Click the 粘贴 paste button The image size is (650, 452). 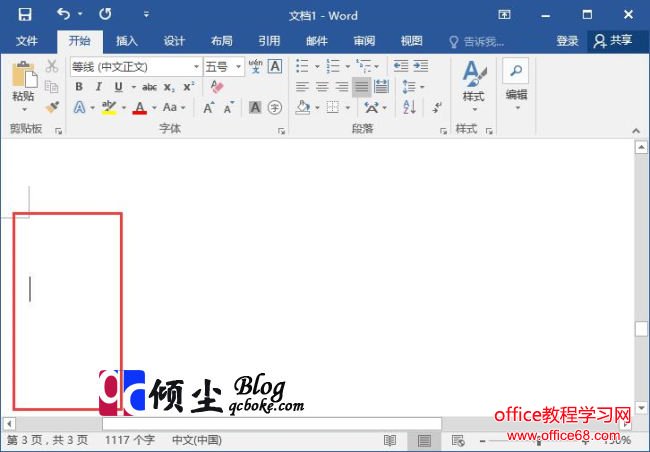24,81
